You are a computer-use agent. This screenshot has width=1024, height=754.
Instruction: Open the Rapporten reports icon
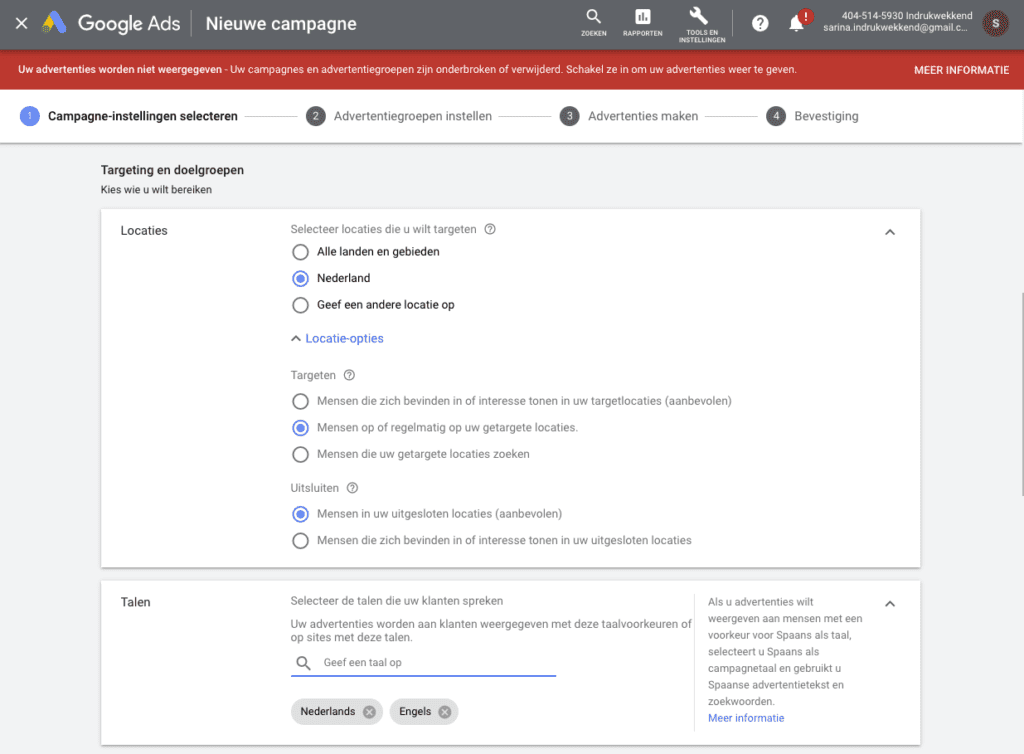[x=643, y=18]
